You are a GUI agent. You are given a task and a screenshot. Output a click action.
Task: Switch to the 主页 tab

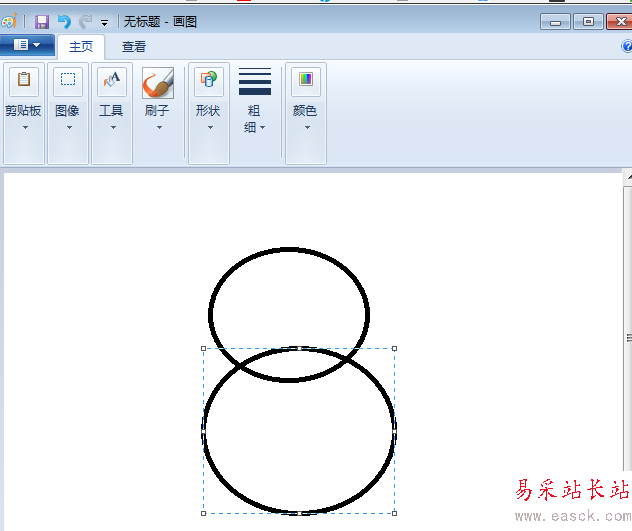pos(81,47)
